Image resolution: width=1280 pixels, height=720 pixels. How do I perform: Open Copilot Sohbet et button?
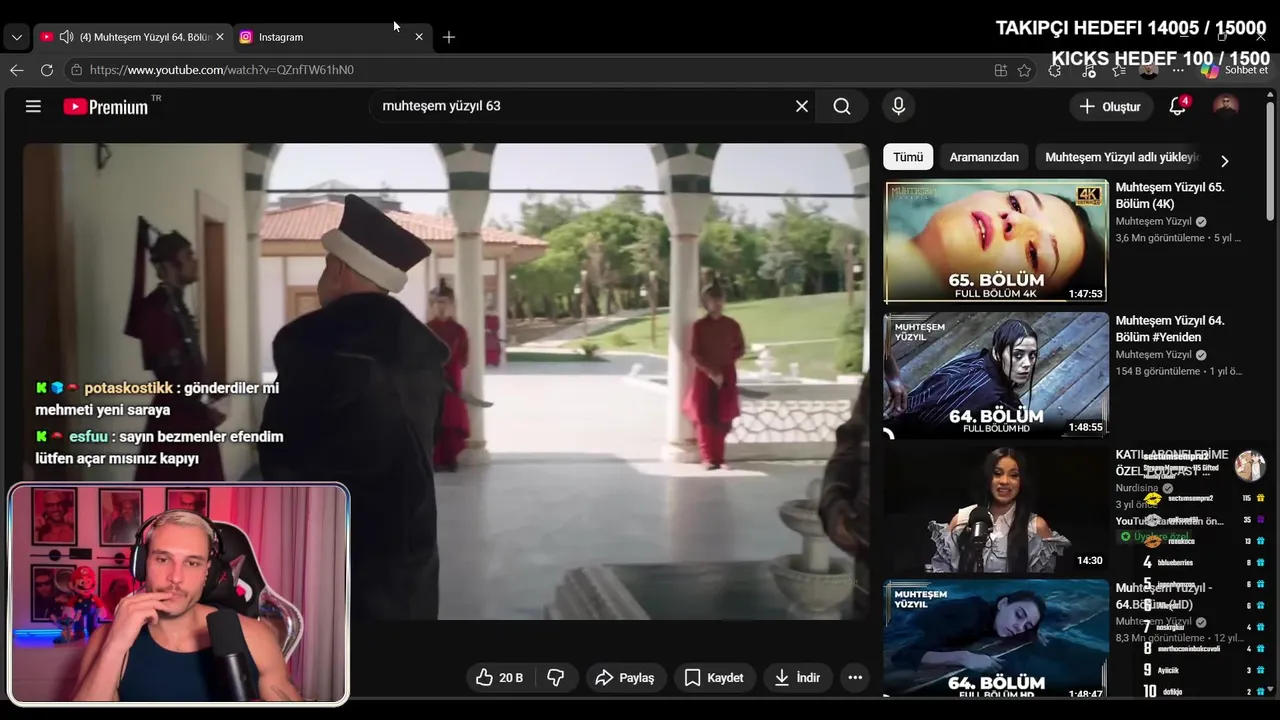(x=1234, y=70)
